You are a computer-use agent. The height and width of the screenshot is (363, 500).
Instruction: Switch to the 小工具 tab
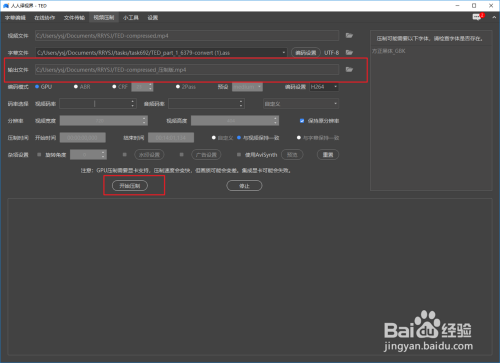pyautogui.click(x=131, y=18)
